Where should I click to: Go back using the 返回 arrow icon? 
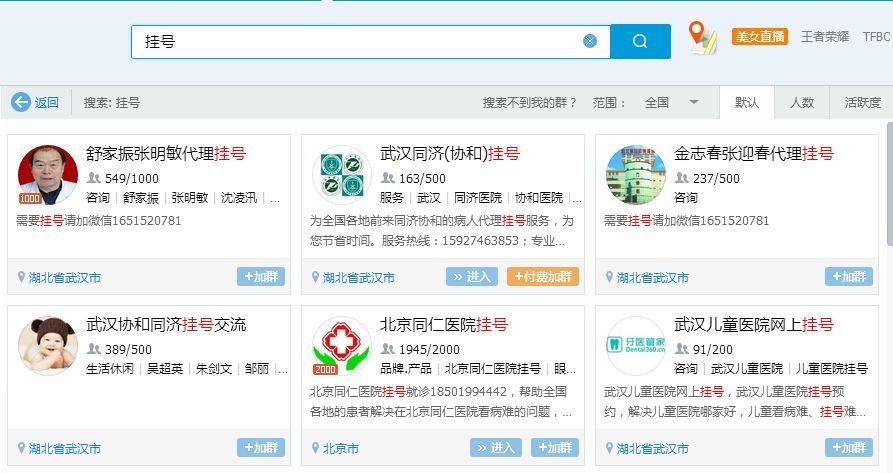tap(21, 102)
